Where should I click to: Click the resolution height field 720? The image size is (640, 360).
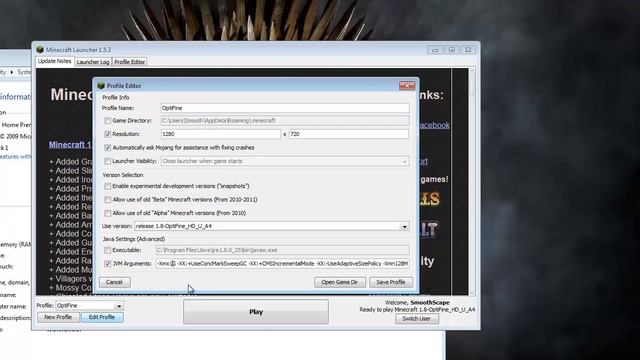click(x=349, y=134)
